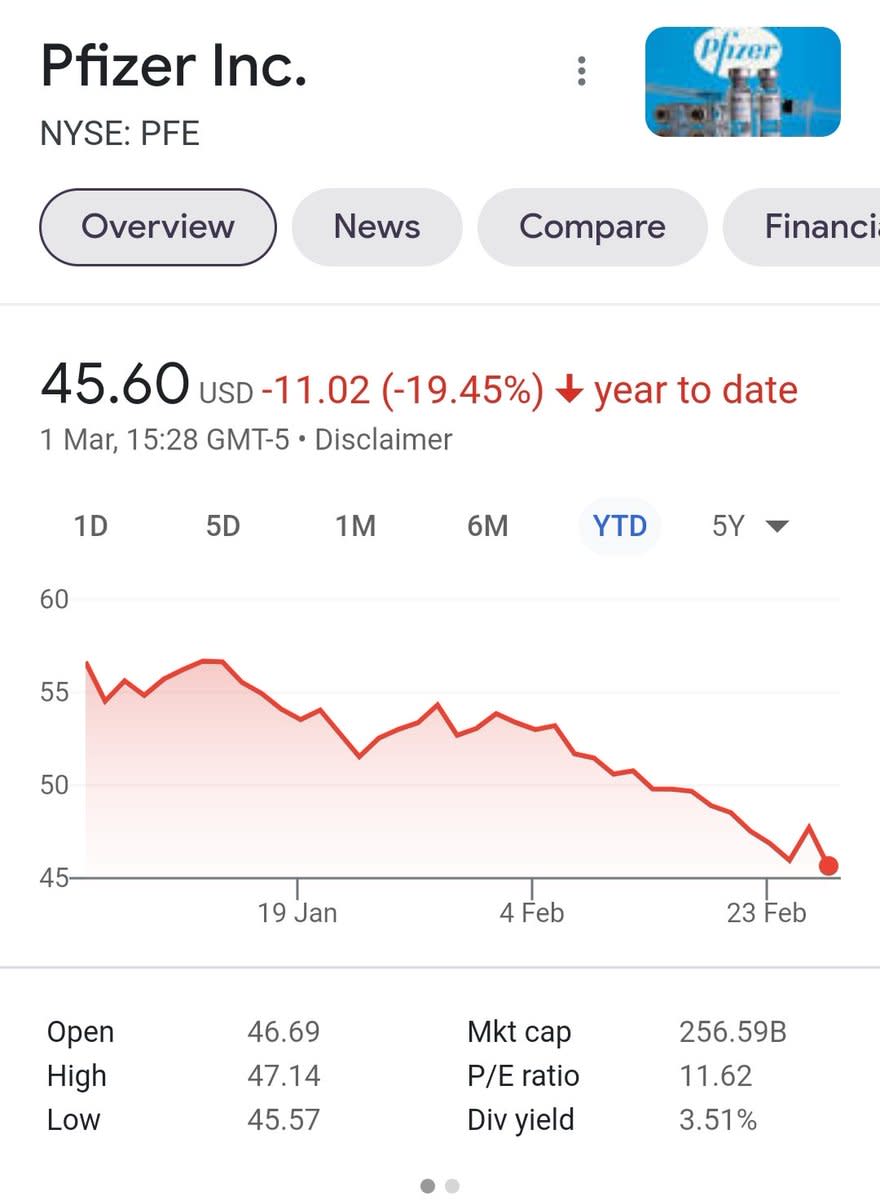Viewport: 880px width, 1200px height.
Task: Open the three-dot more options menu
Action: pyautogui.click(x=581, y=72)
